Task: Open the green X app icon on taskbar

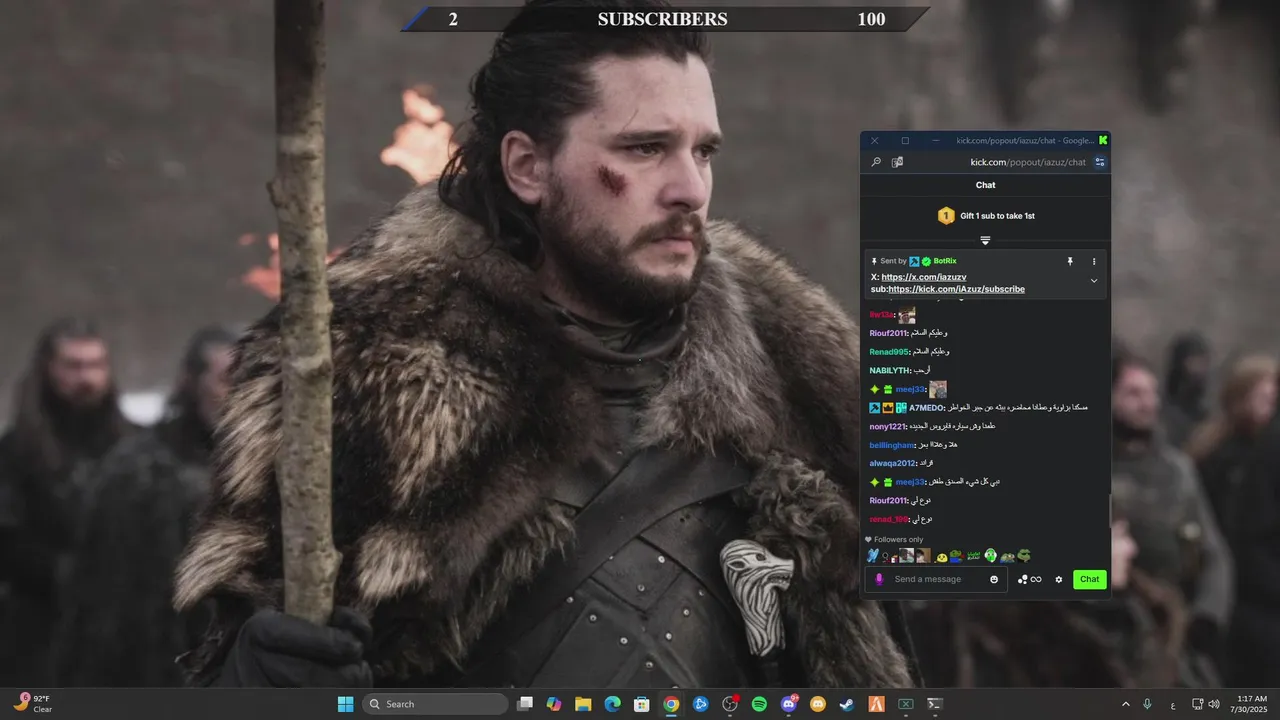Action: (905, 704)
